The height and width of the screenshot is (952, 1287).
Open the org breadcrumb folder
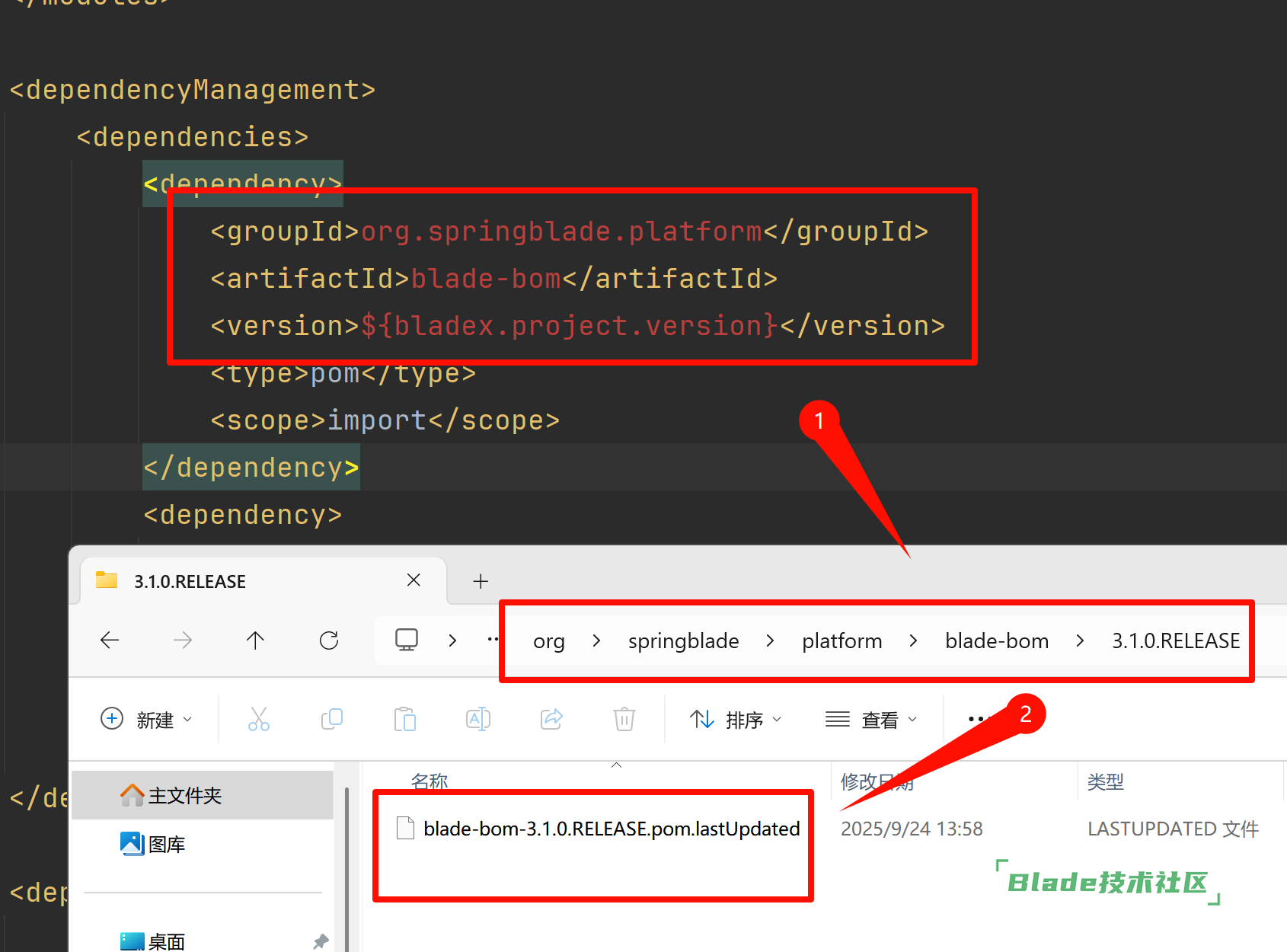pos(548,641)
